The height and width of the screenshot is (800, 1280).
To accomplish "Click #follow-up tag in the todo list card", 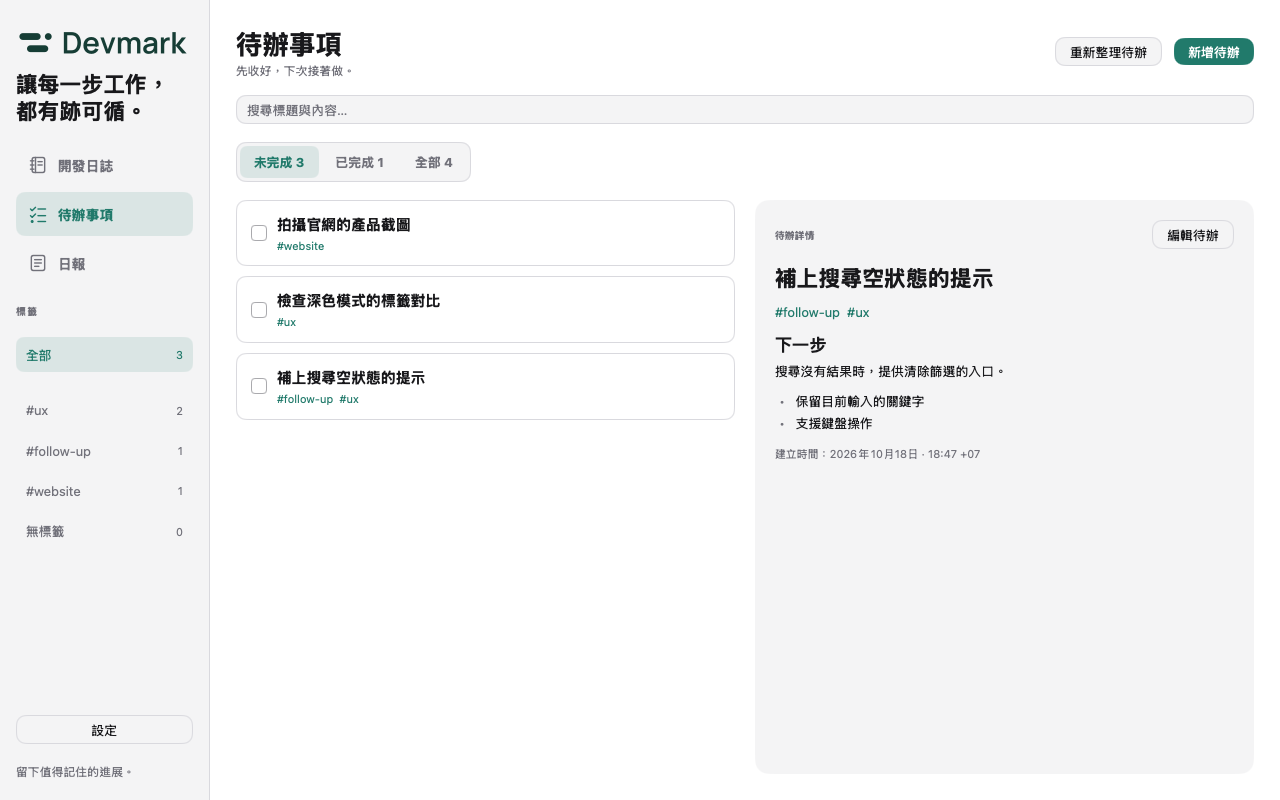I will [305, 399].
